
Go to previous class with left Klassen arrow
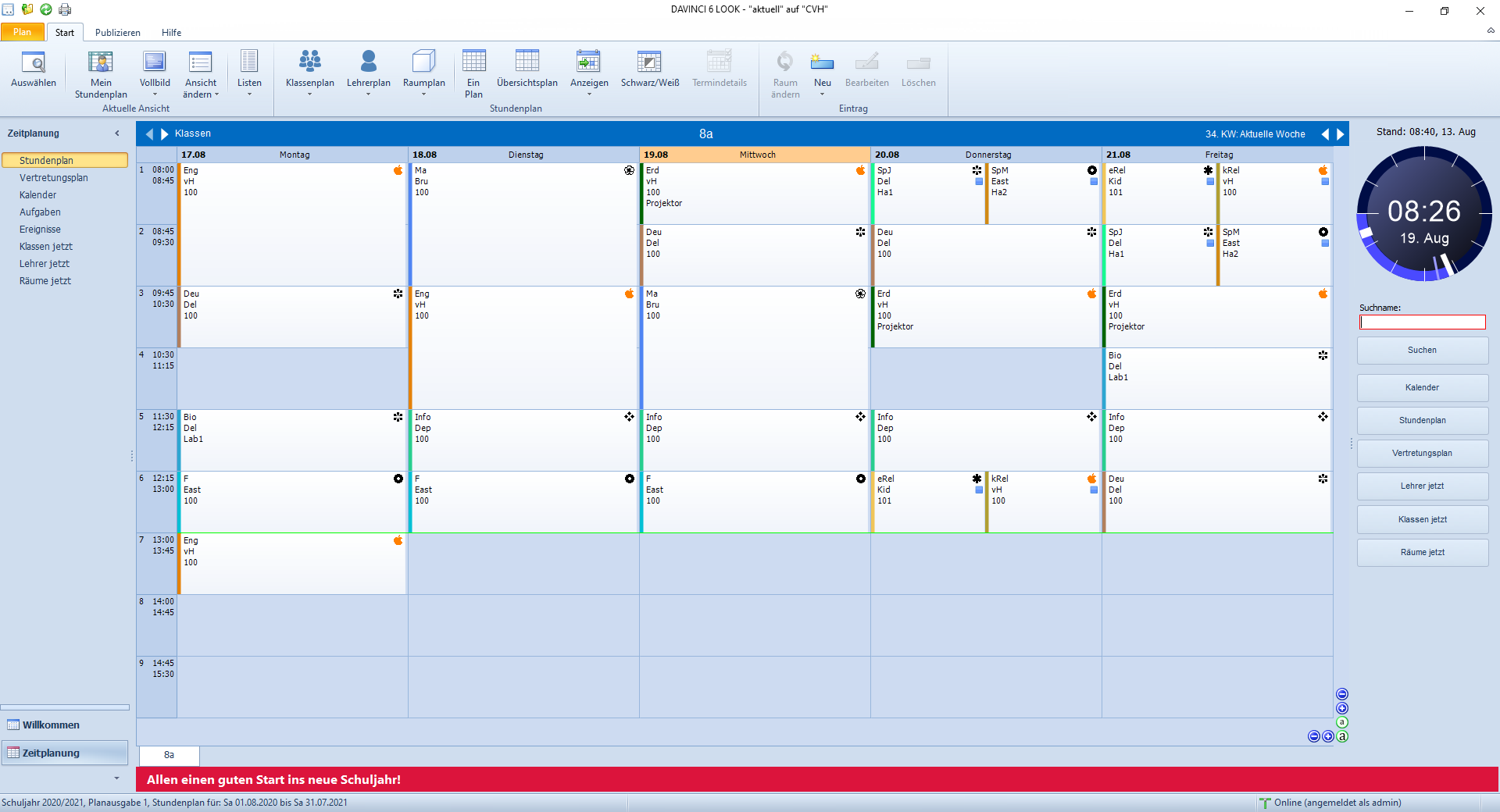pos(149,134)
